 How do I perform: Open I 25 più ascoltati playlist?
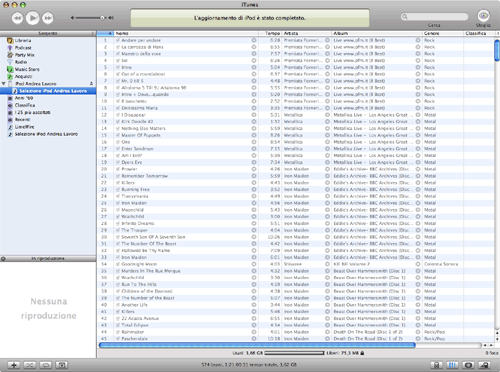[32, 113]
